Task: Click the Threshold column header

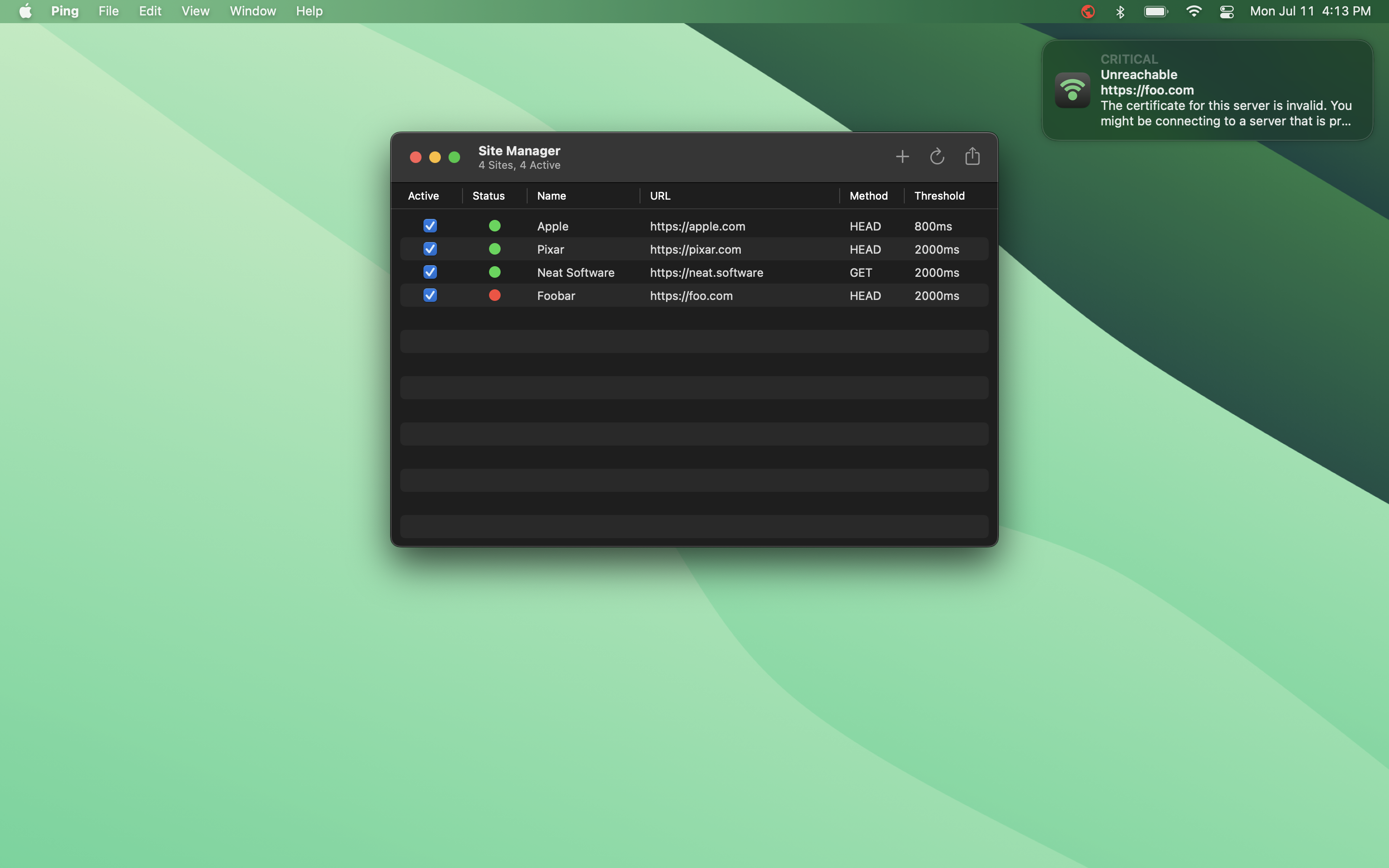Action: 939,196
